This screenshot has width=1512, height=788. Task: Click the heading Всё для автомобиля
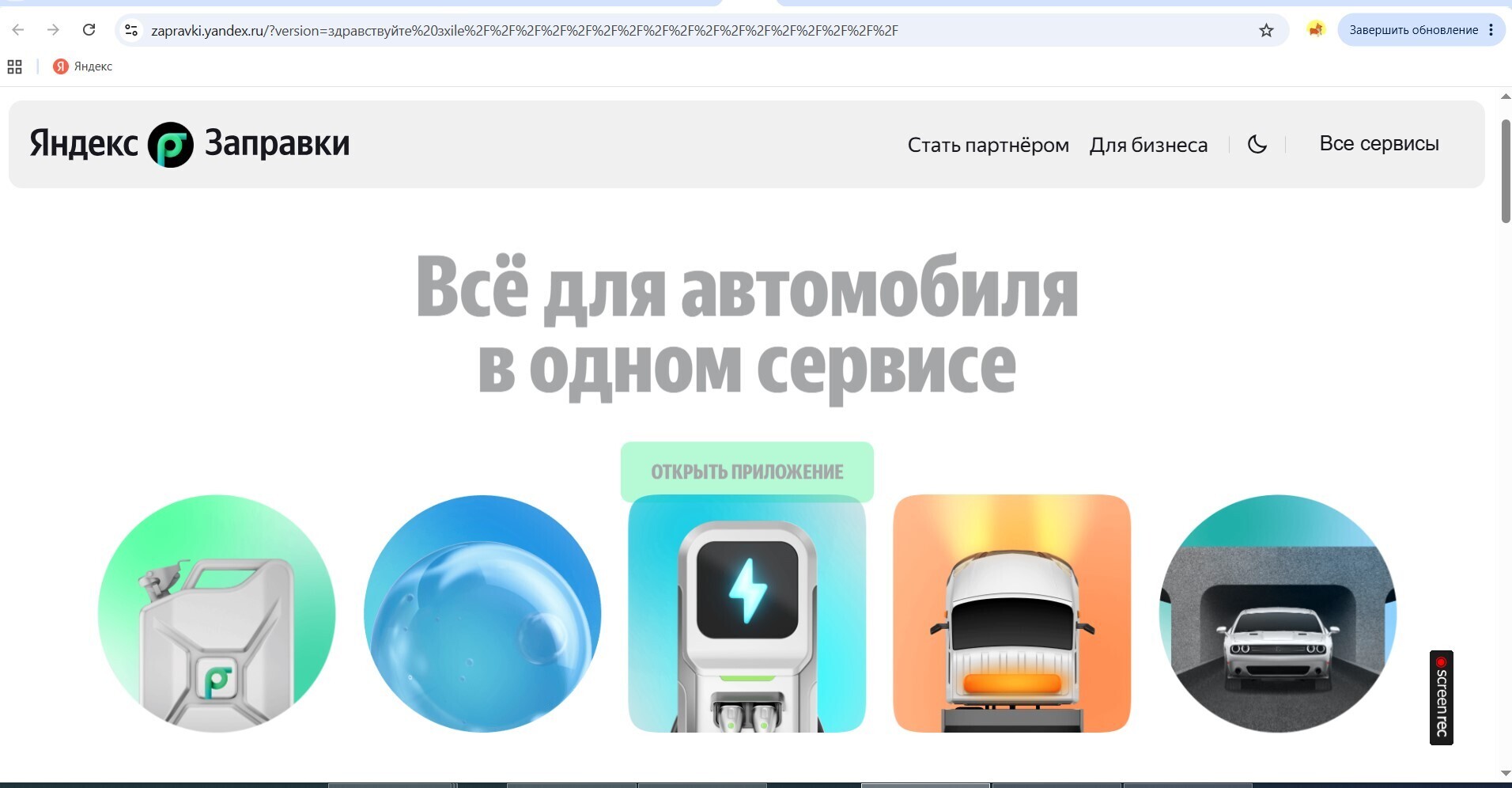point(747,288)
